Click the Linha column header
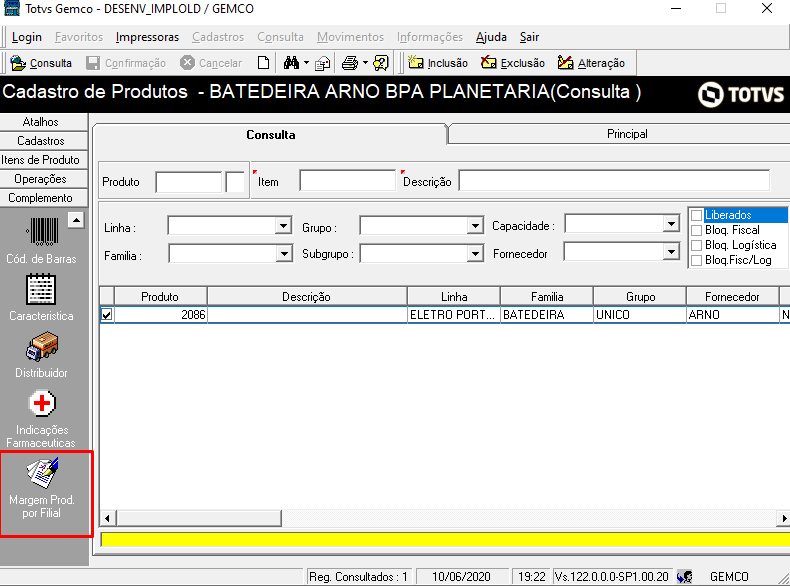The width and height of the screenshot is (790, 586). point(453,297)
